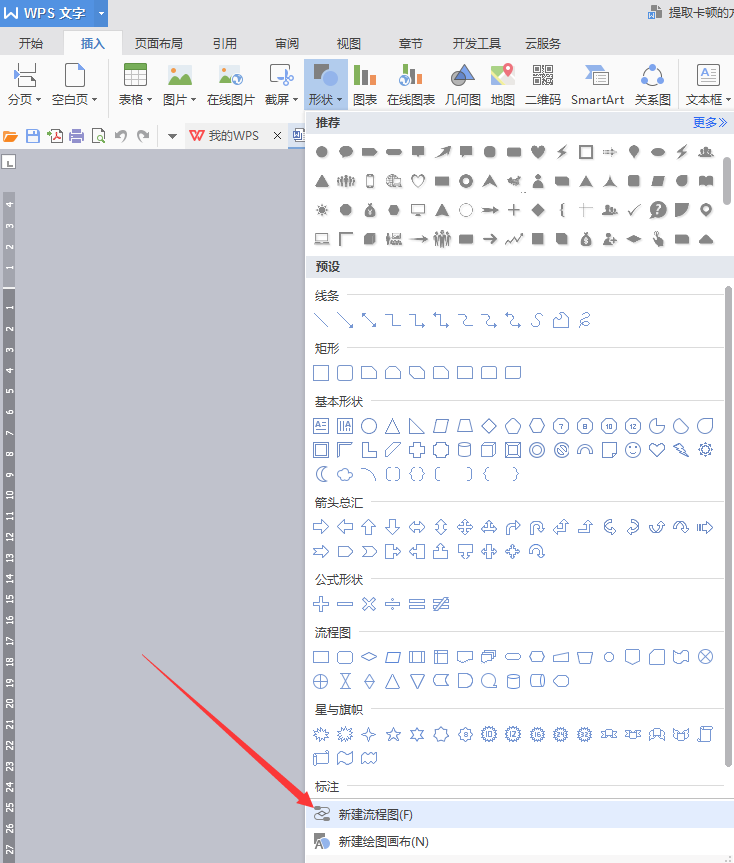Image resolution: width=734 pixels, height=863 pixels.
Task: Click the 关系图 relationship diagram icon
Action: [652, 82]
